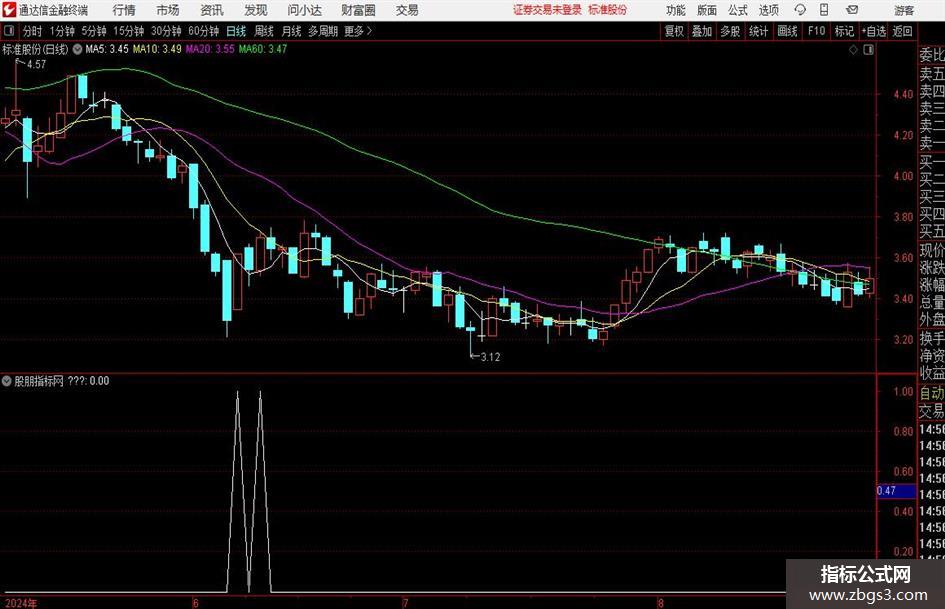Image resolution: width=945 pixels, height=609 pixels.
Task: Open the 功能 menu
Action: (676, 10)
